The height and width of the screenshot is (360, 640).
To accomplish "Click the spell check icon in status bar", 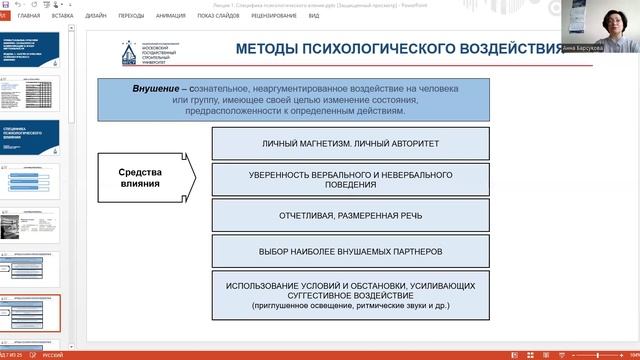I will 33,356.
